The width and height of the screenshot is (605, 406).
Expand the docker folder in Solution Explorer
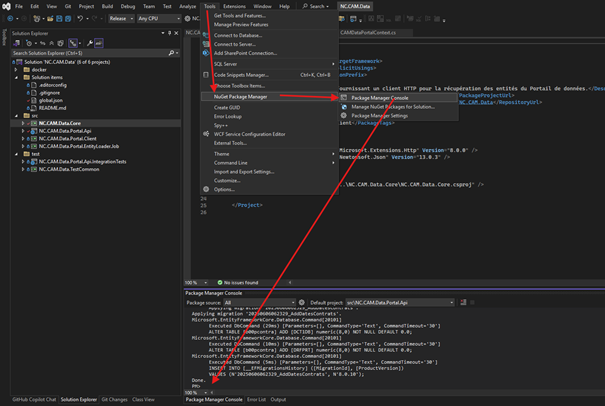point(17,70)
